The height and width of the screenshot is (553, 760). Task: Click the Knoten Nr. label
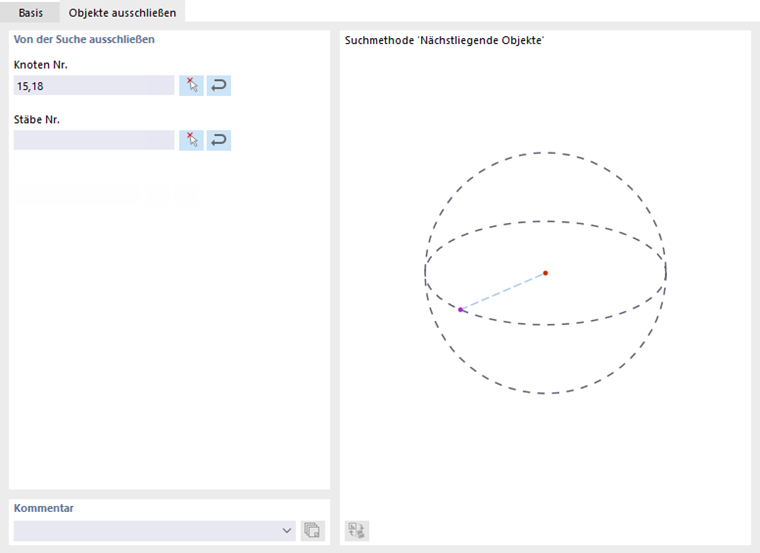[x=41, y=64]
